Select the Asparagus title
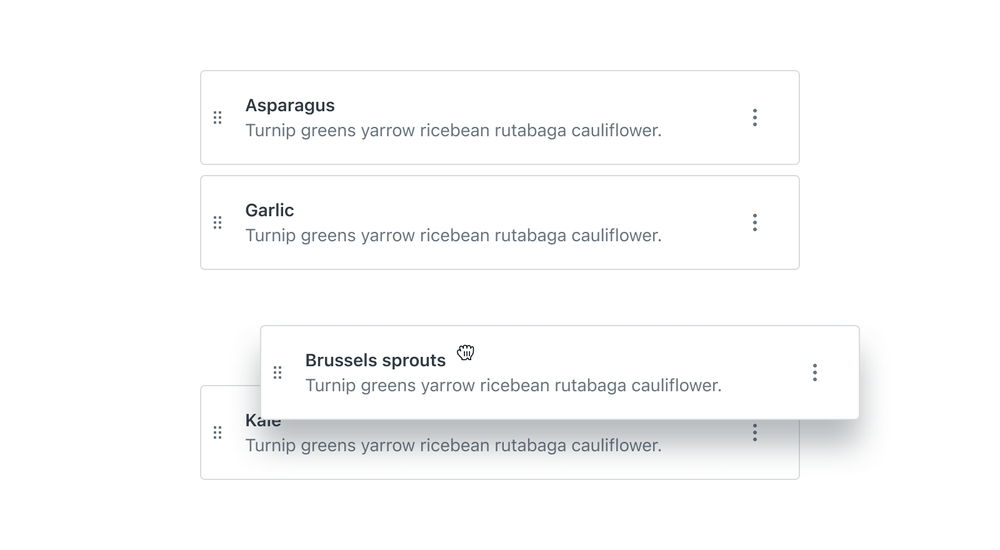Viewport: 1000px width, 550px height. pos(290,105)
